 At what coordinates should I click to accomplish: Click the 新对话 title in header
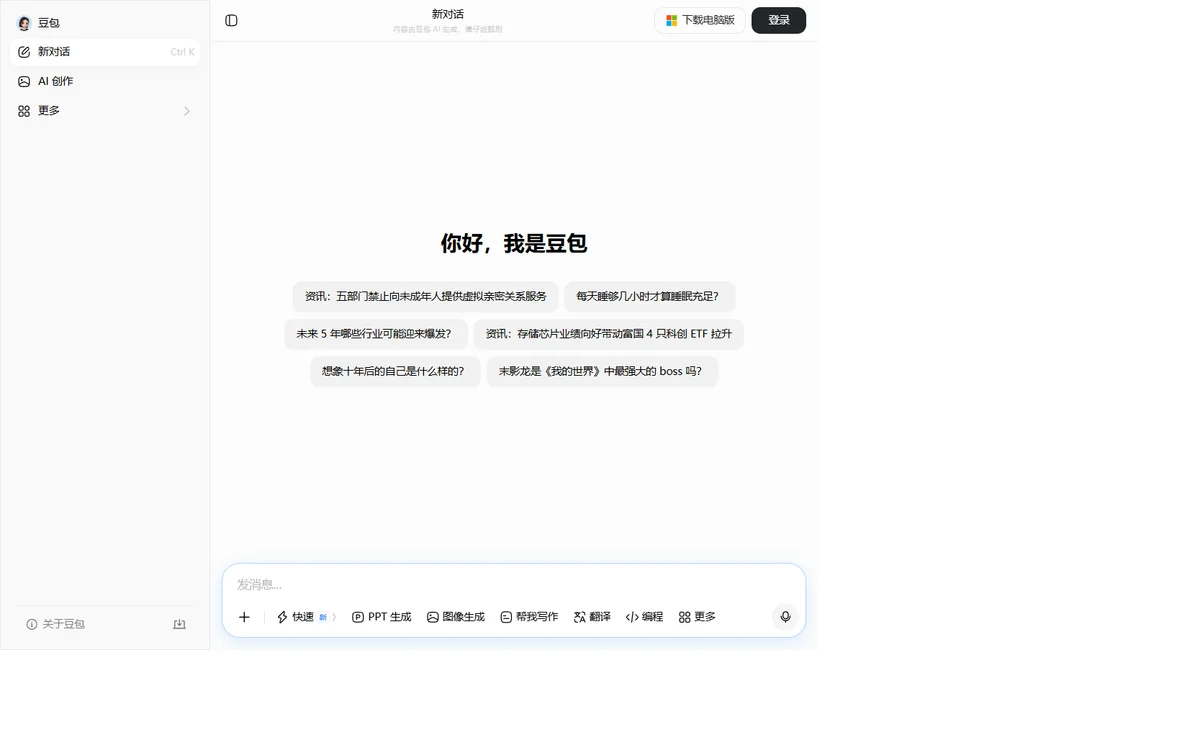[x=448, y=14]
